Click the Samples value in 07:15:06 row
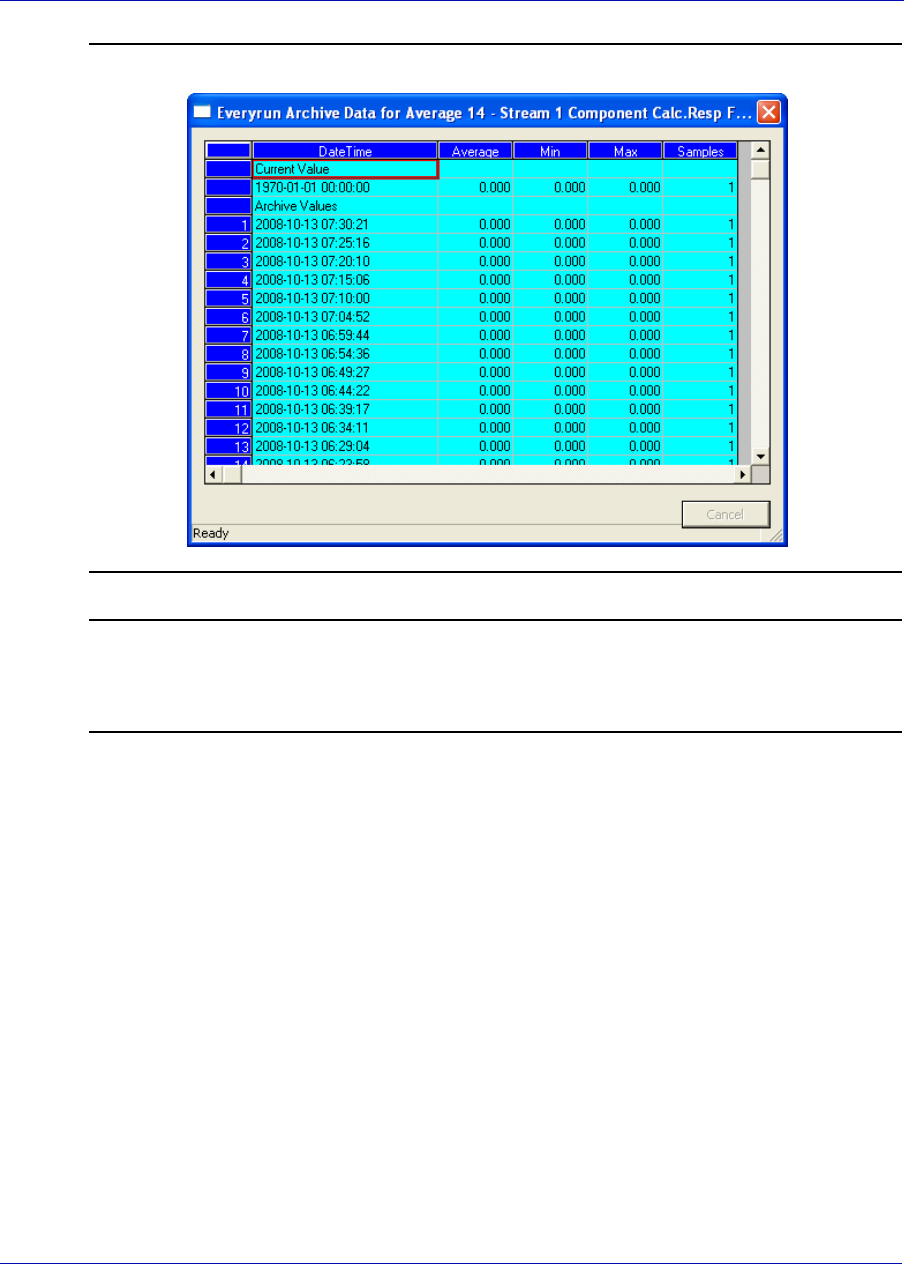The height and width of the screenshot is (1264, 904). point(700,280)
